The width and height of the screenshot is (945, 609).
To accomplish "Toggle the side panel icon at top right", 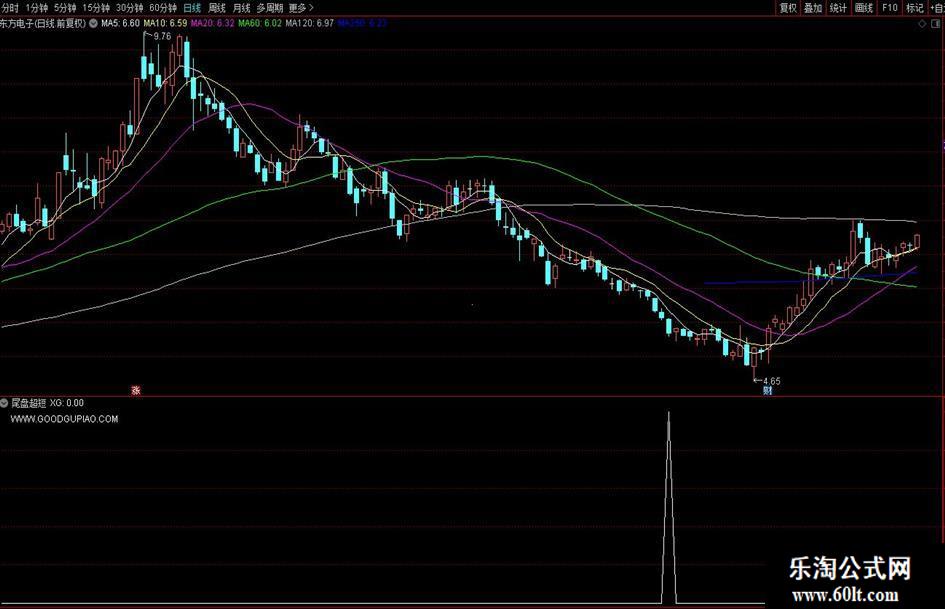I will point(936,24).
